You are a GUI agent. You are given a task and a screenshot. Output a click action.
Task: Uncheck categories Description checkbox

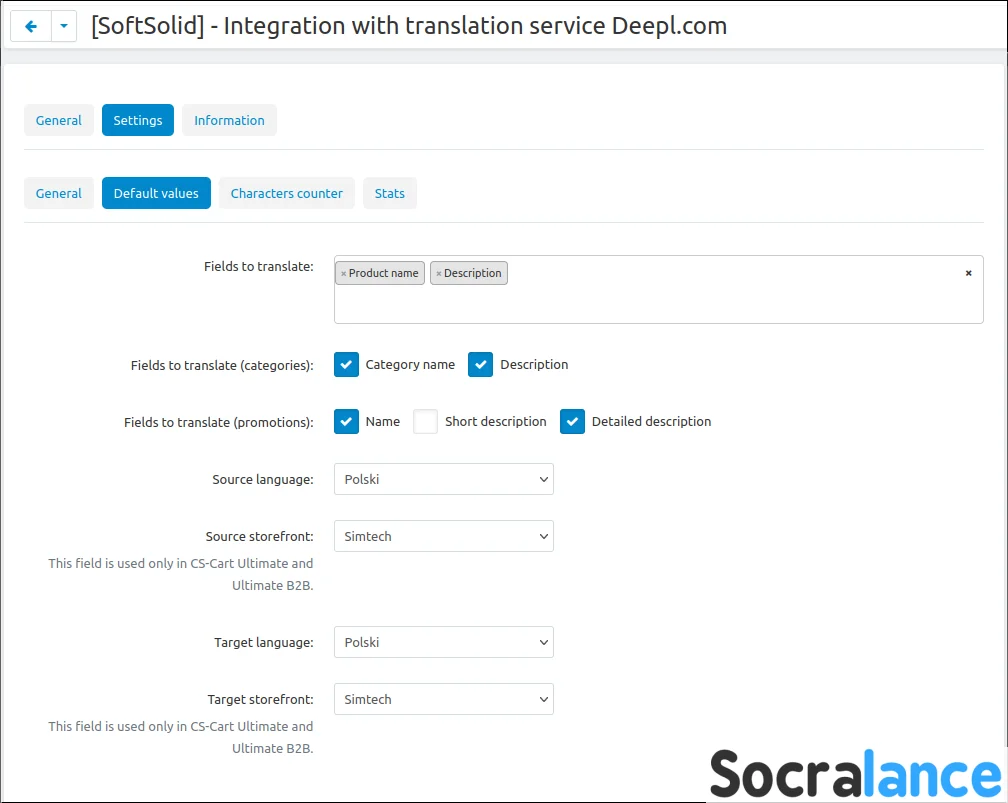click(481, 365)
